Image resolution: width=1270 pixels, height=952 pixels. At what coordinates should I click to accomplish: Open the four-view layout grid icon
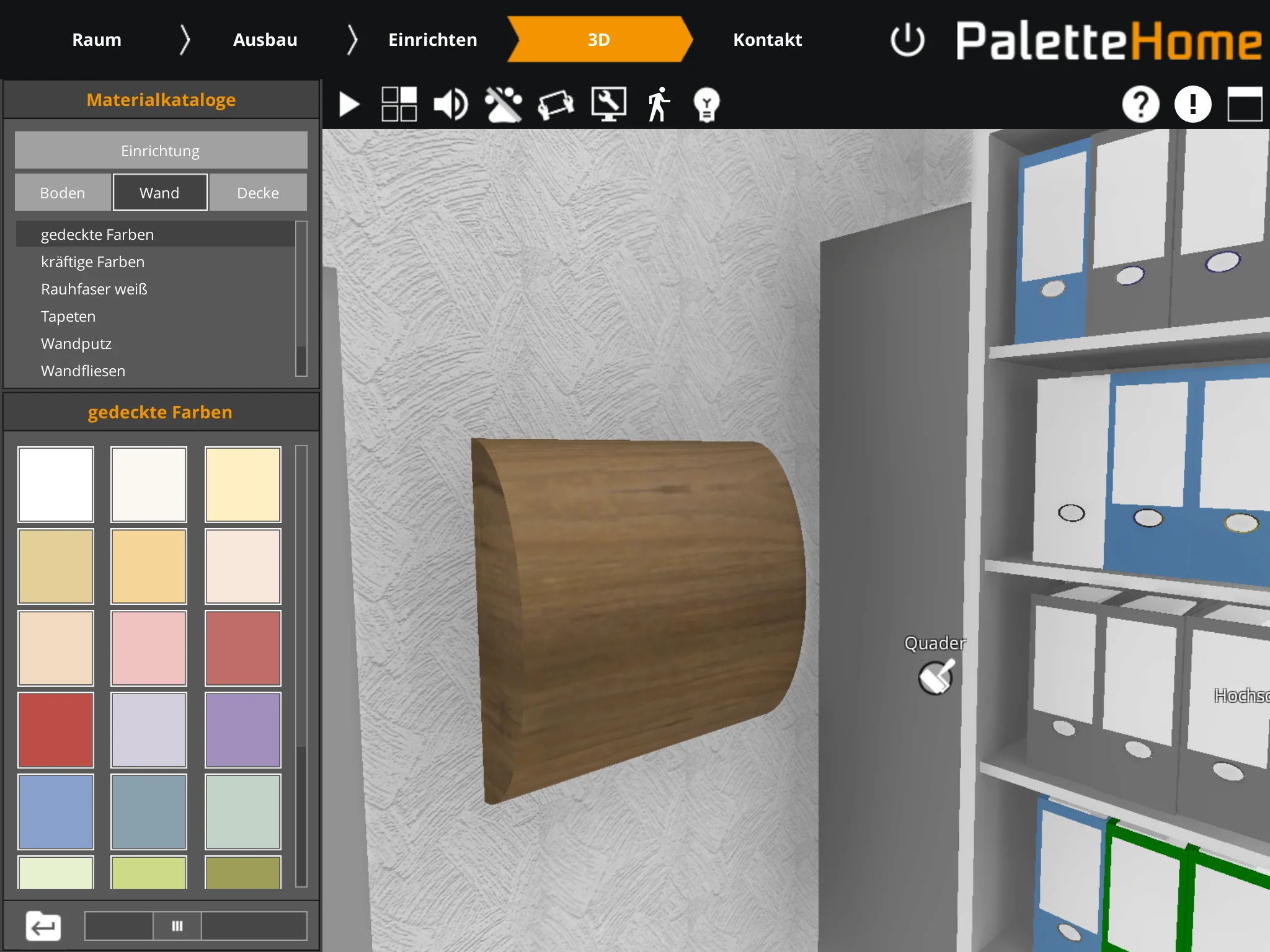pos(399,104)
